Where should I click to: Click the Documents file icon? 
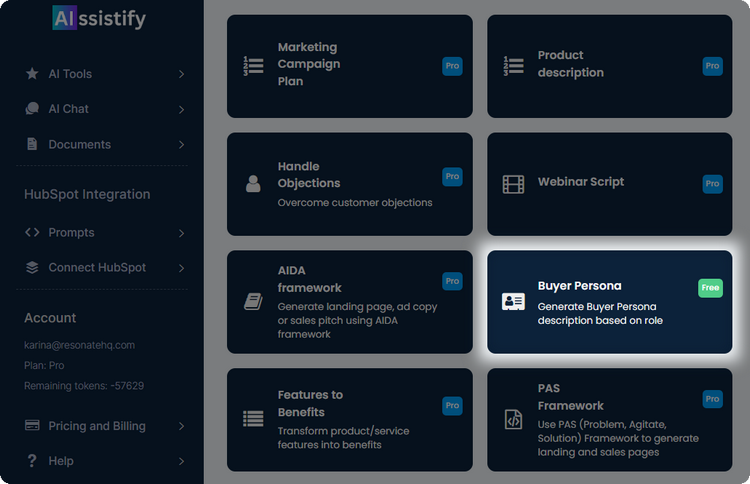pyautogui.click(x=32, y=144)
